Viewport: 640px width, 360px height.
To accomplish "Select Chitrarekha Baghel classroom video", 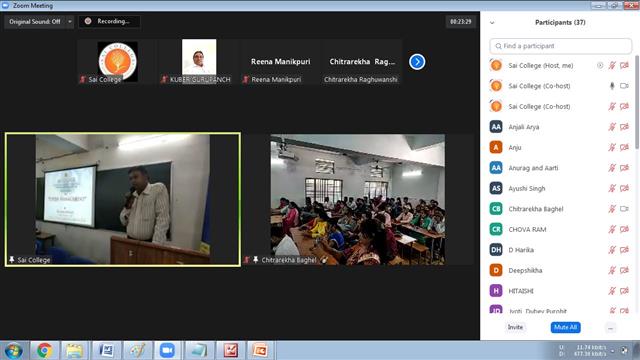I will click(x=358, y=200).
